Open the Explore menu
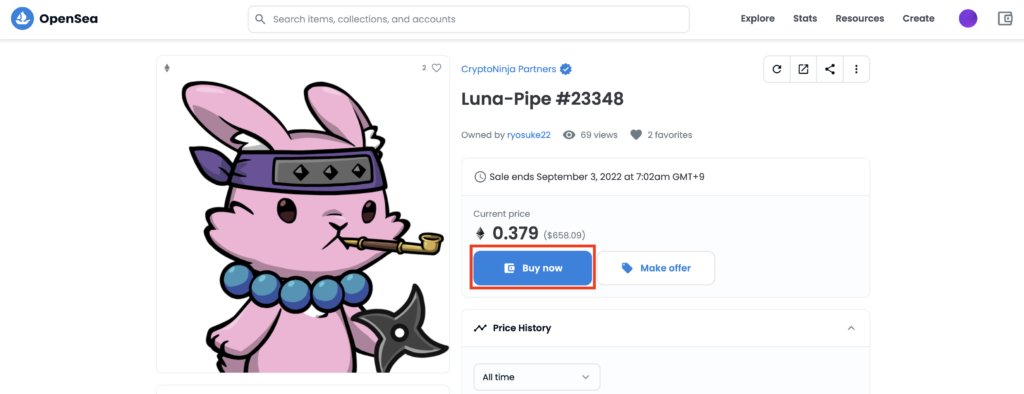This screenshot has width=1024, height=394. (x=758, y=18)
